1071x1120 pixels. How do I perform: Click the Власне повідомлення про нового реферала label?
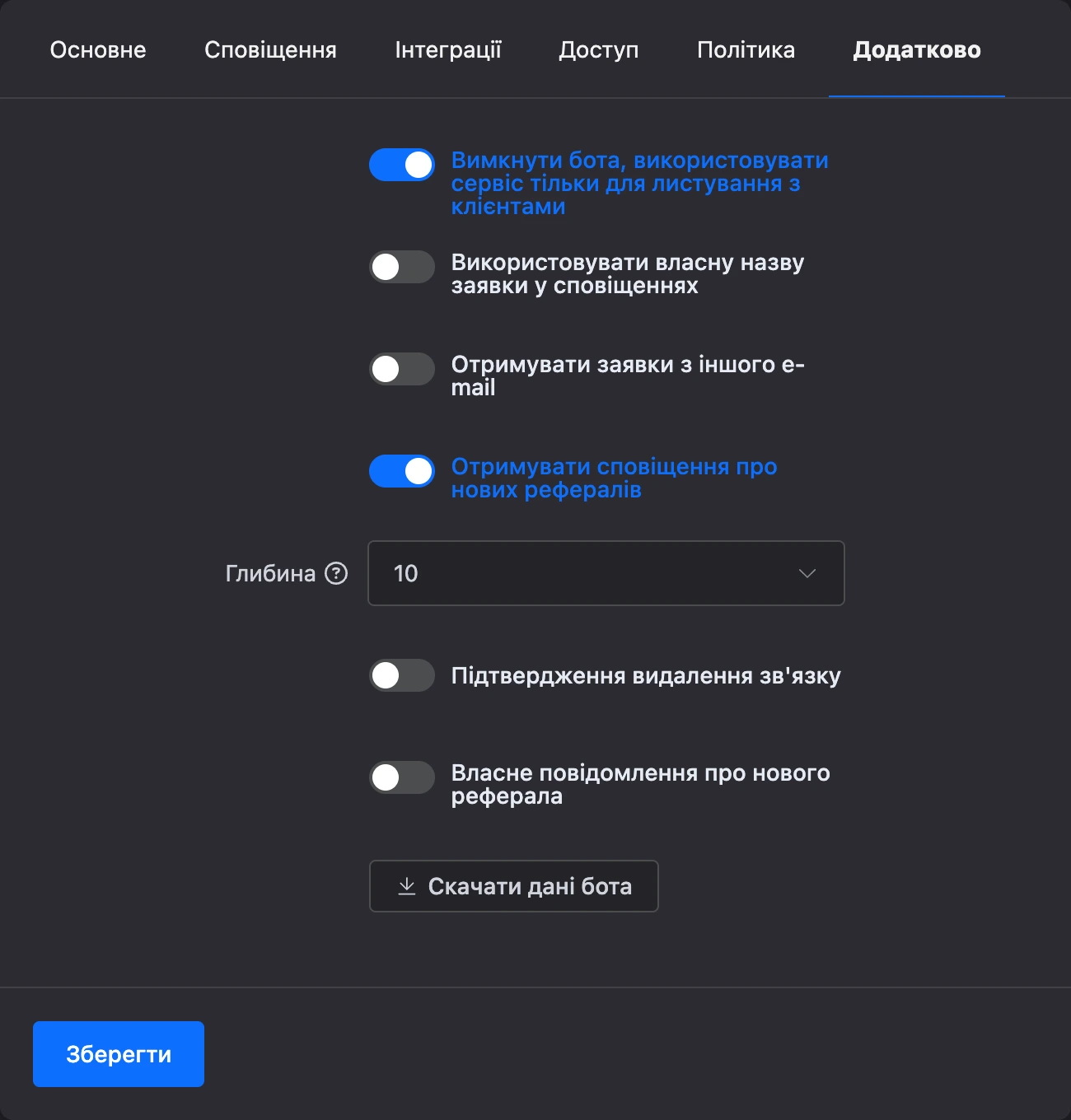pos(640,784)
